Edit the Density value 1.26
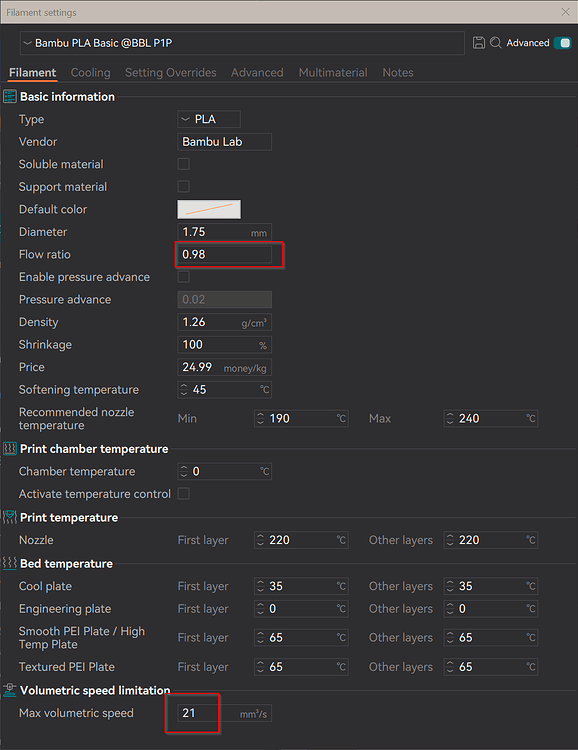The image size is (578, 750). 224,322
